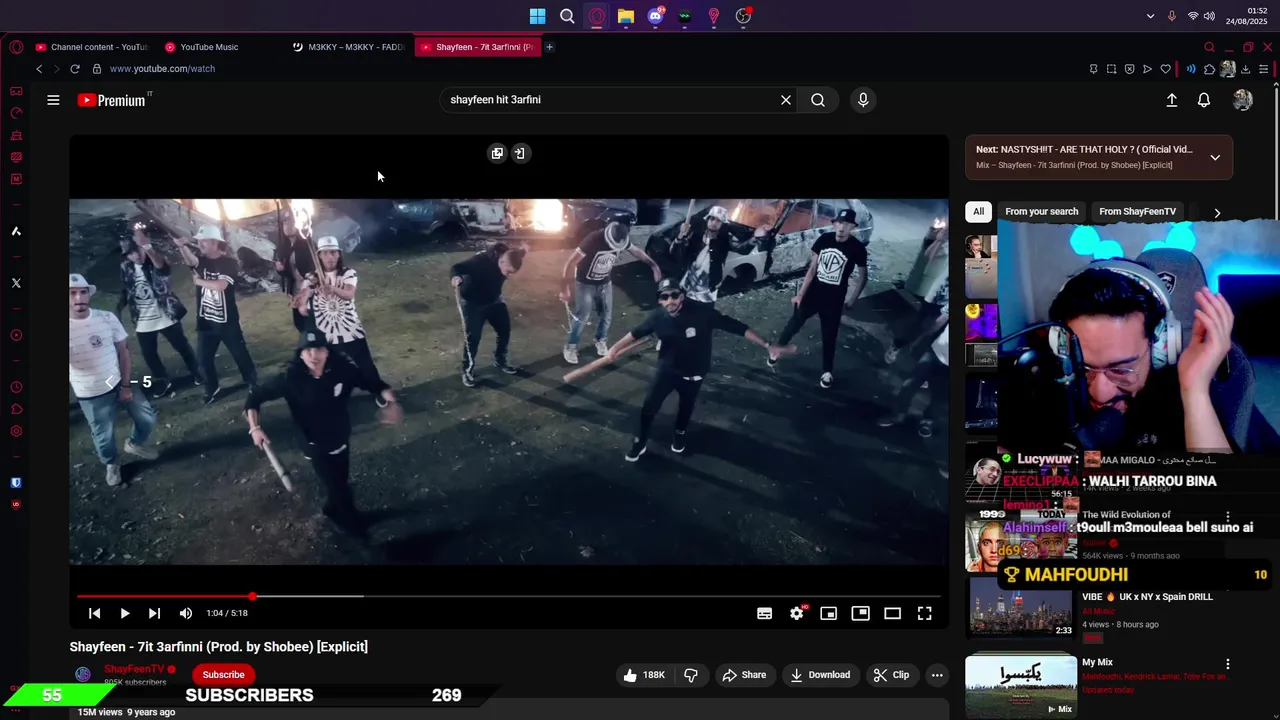1280x720 pixels.
Task: Open Opera sidebar extensions cube
Action: (16, 409)
